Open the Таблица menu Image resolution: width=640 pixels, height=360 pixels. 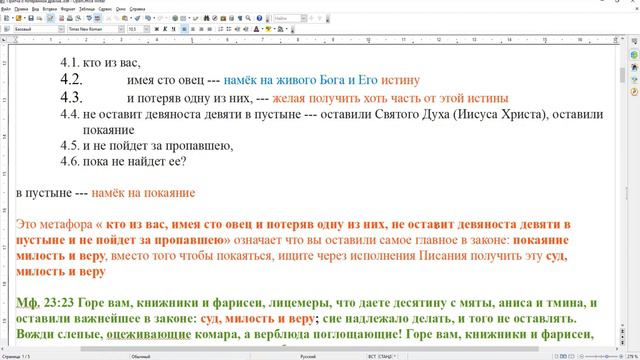[x=87, y=9]
